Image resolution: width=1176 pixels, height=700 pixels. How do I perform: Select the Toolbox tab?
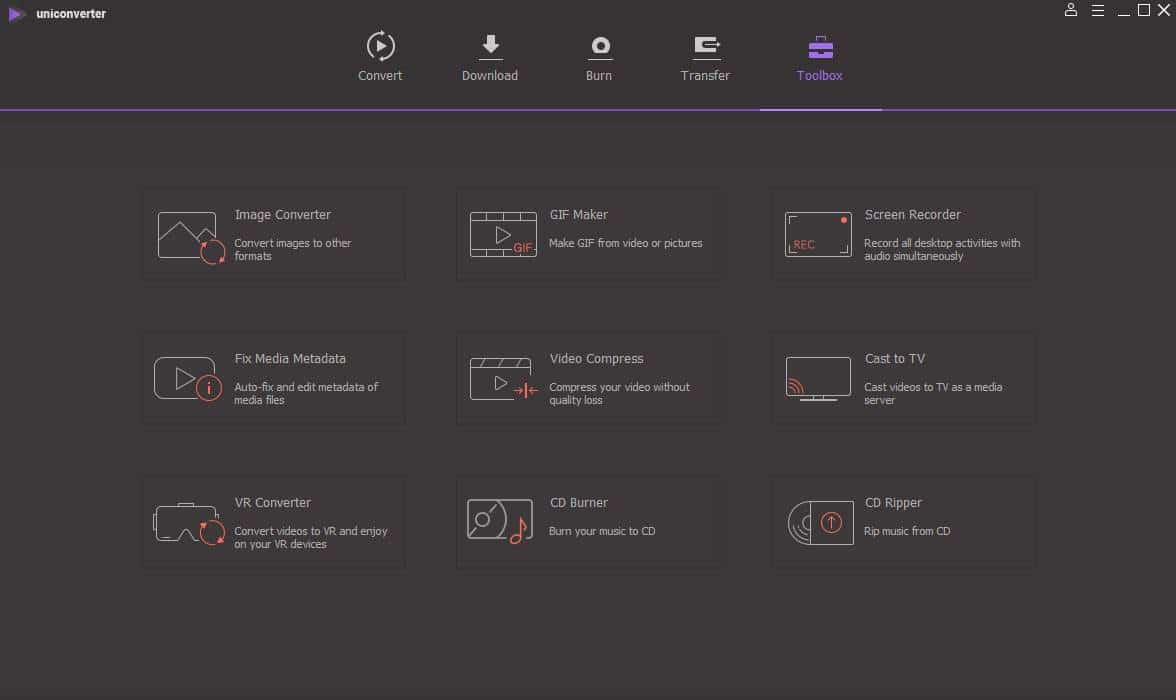[x=820, y=58]
